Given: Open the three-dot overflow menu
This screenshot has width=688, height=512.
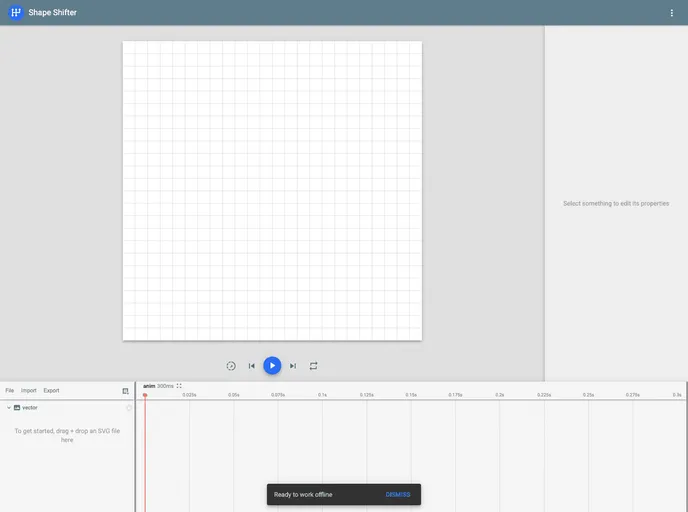Looking at the screenshot, I should click(672, 13).
